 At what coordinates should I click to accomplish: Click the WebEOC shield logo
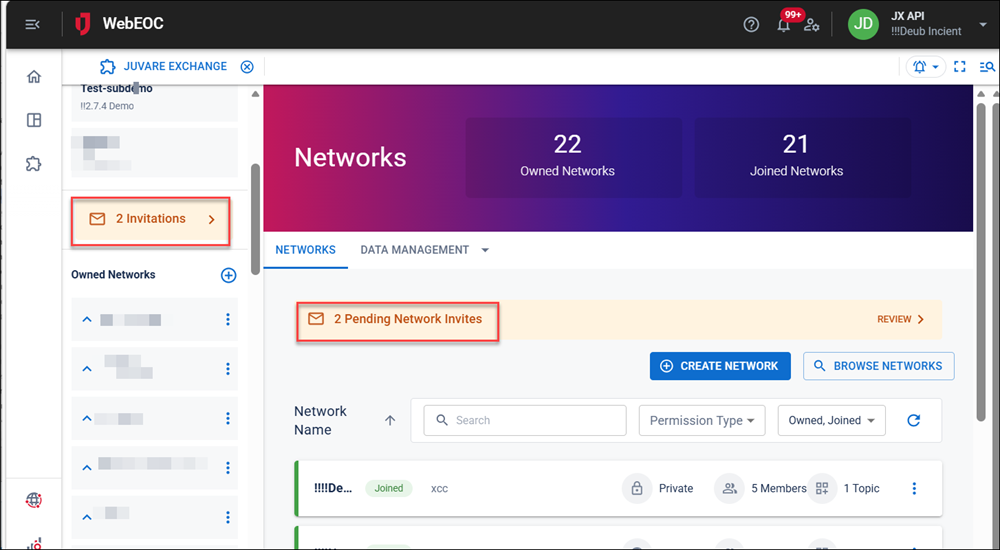[x=83, y=24]
